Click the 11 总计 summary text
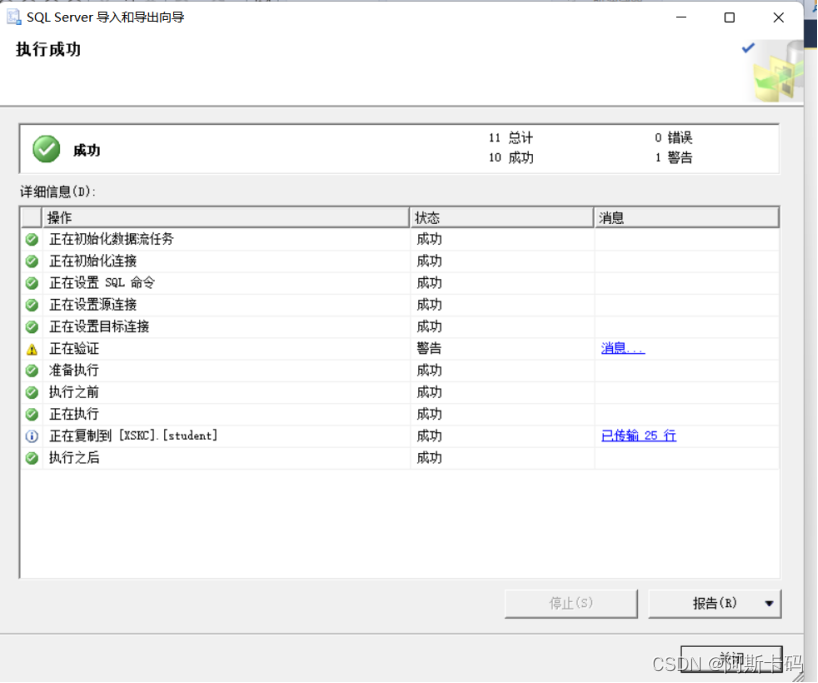This screenshot has height=683, width=818. coord(511,138)
